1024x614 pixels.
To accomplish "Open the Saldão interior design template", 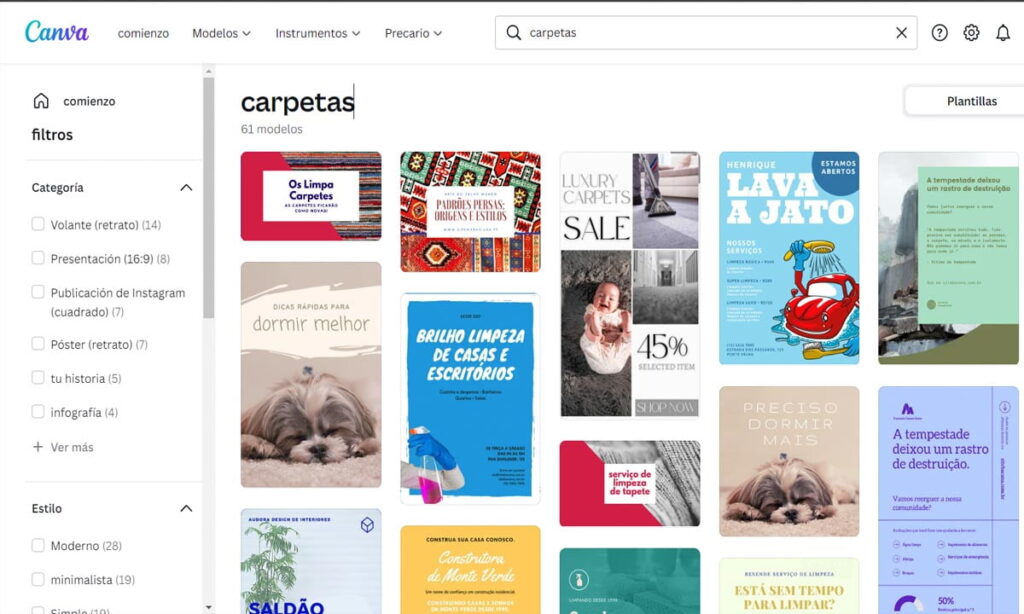I will 311,561.
